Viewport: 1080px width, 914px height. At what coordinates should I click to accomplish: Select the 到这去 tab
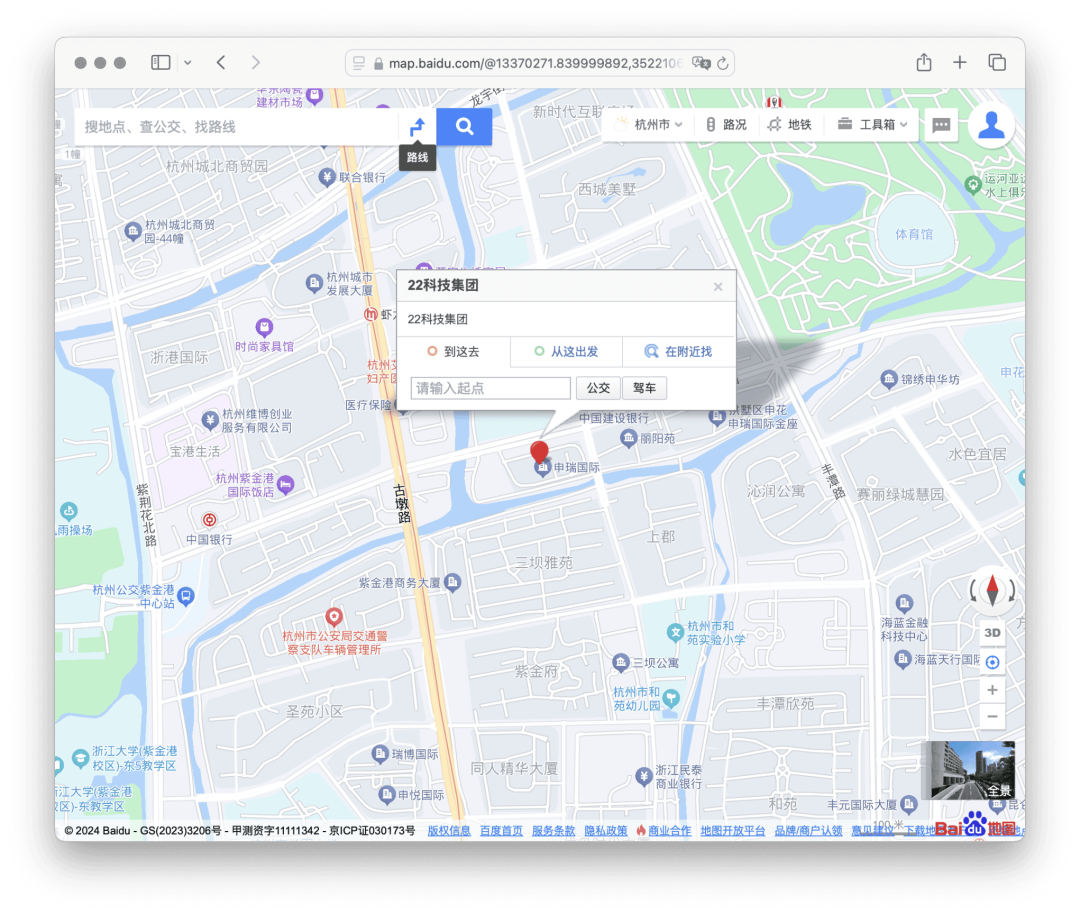454,352
